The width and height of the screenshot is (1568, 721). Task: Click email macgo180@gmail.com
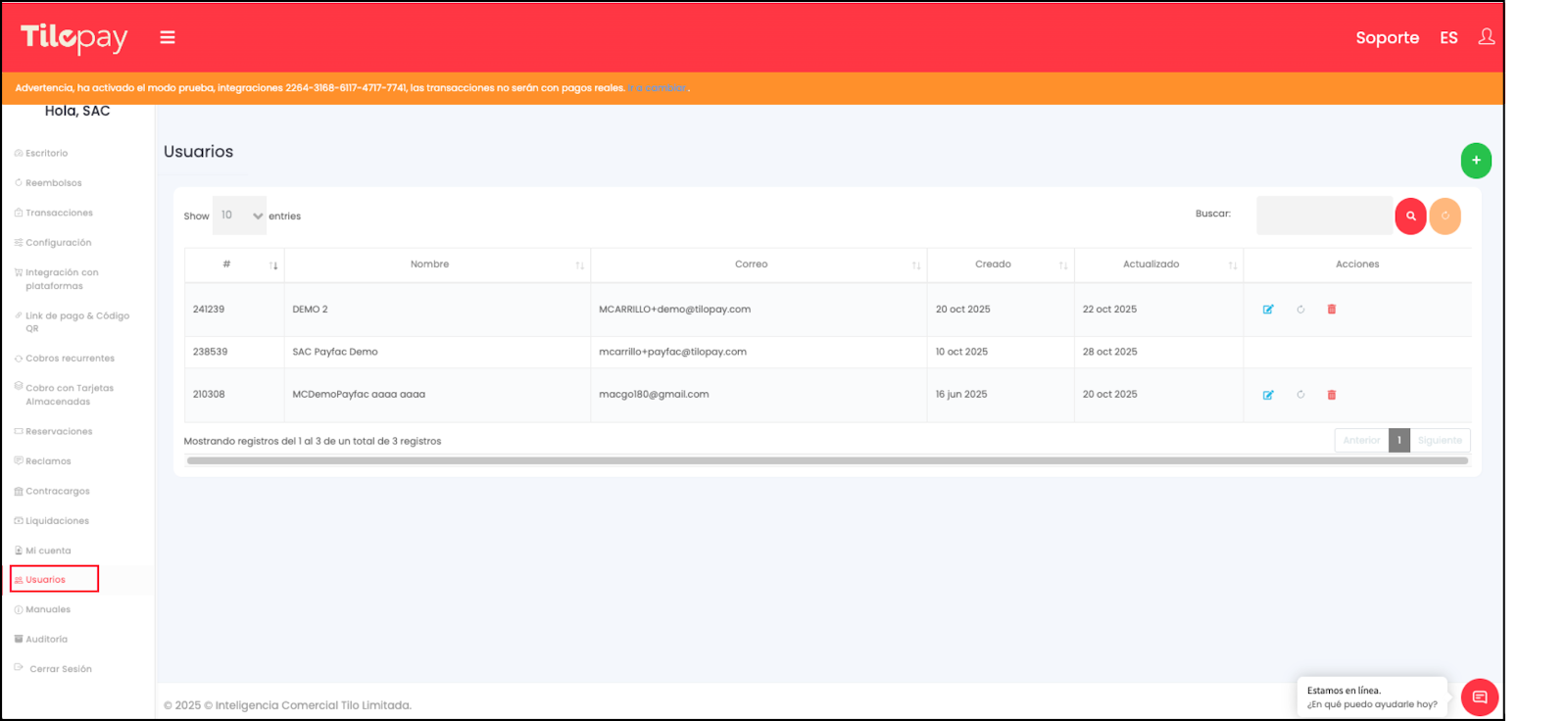(654, 395)
